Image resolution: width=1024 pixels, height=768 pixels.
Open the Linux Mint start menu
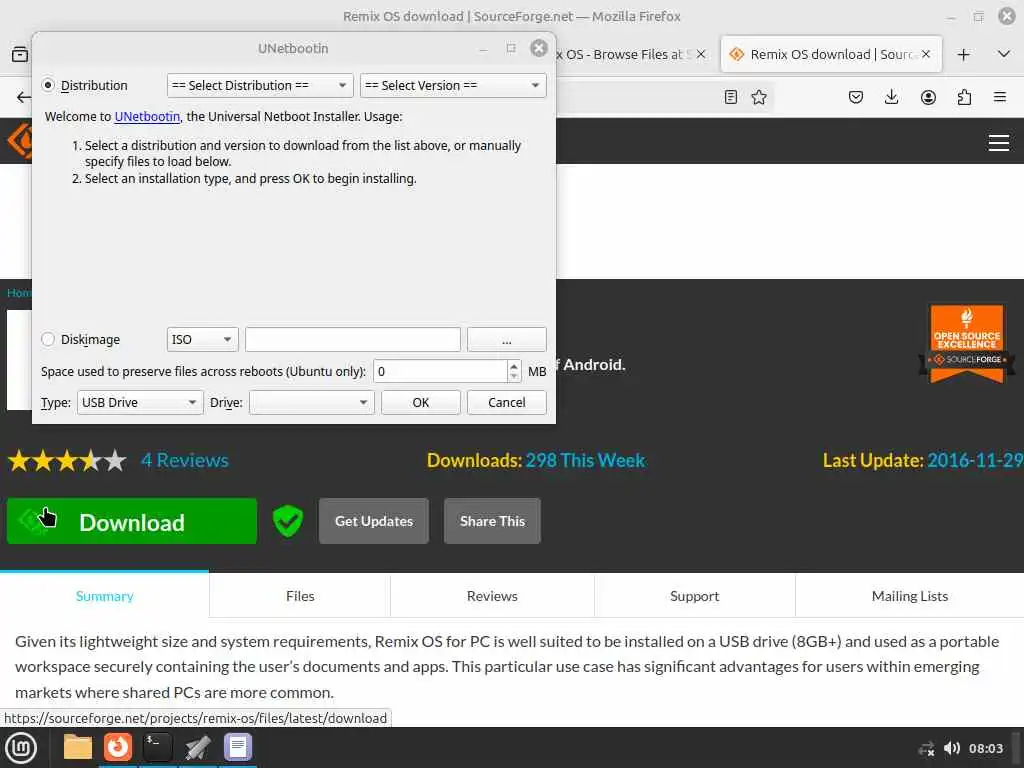[21, 748]
